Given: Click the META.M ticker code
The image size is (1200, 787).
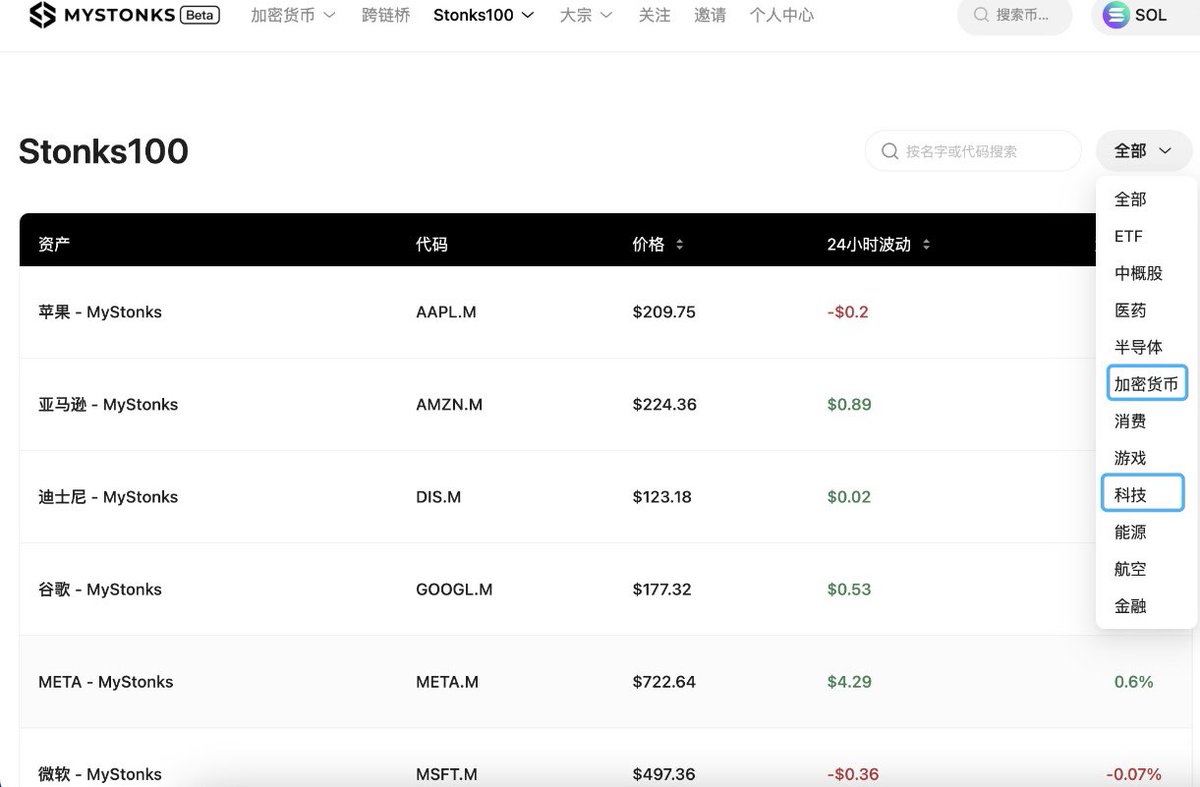Looking at the screenshot, I should point(447,682).
